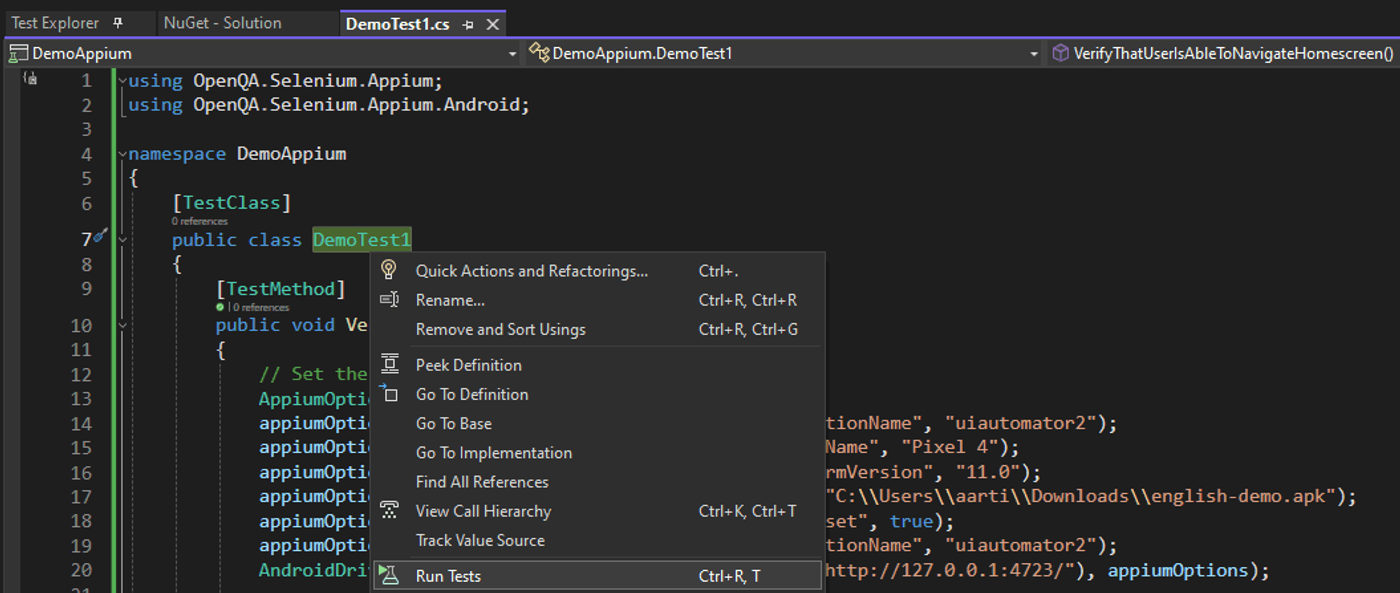Click the View Call Hierarchy icon
The image size is (1400, 593).
tap(390, 511)
